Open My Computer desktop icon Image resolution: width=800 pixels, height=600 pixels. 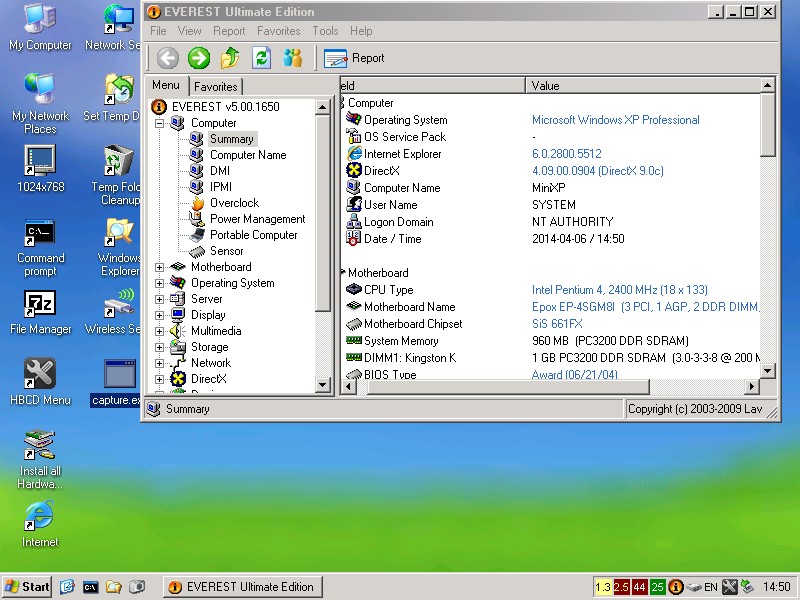(40, 28)
